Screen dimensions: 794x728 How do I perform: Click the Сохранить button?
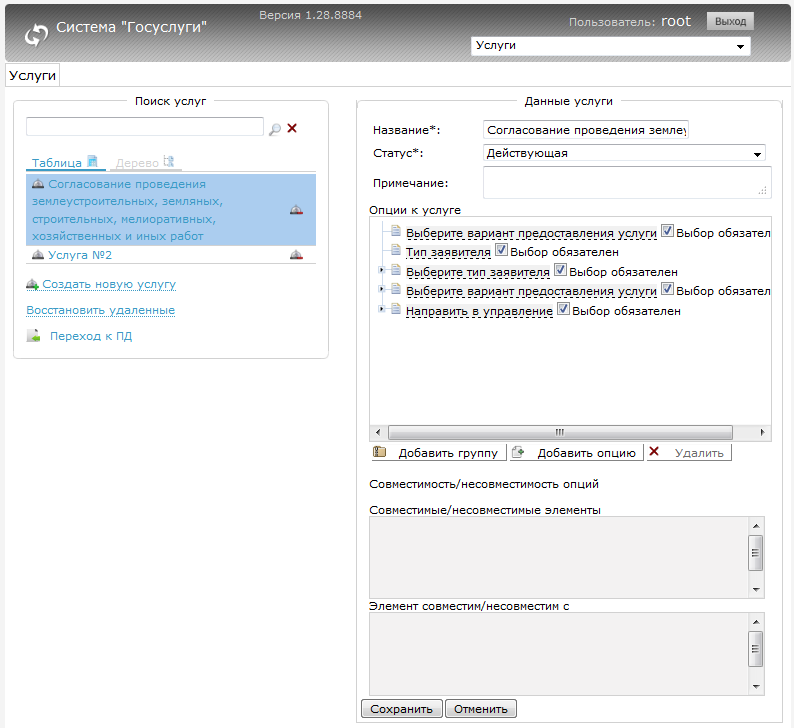[402, 709]
